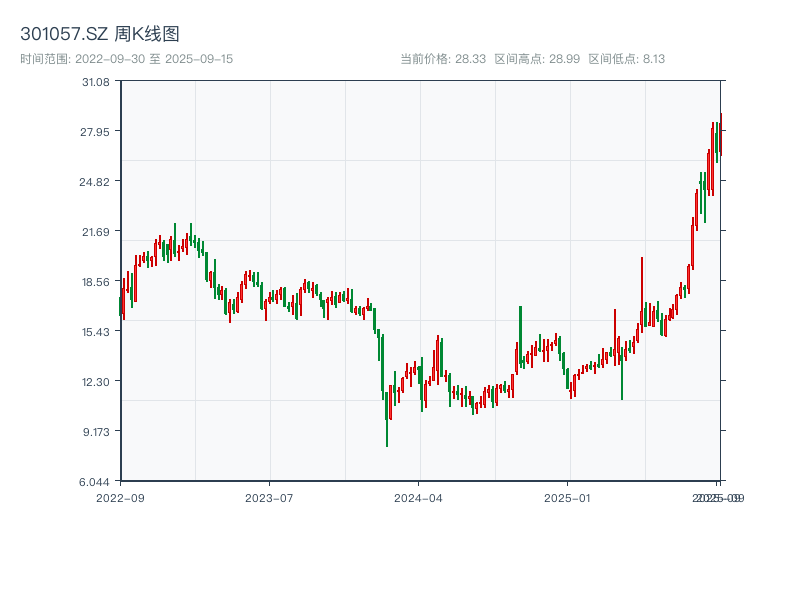Click the 时间范围 date range text
The width and height of the screenshot is (800, 600).
pyautogui.click(x=127, y=59)
